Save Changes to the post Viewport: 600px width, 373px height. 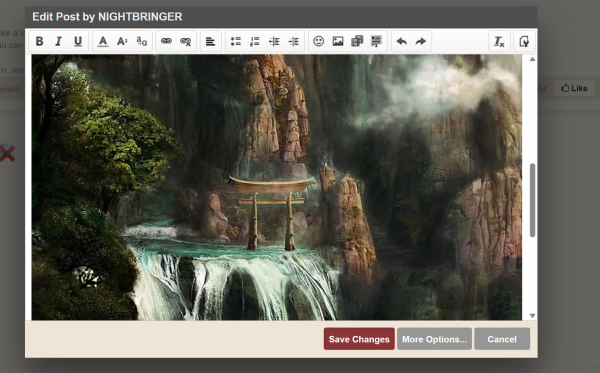[x=359, y=339]
